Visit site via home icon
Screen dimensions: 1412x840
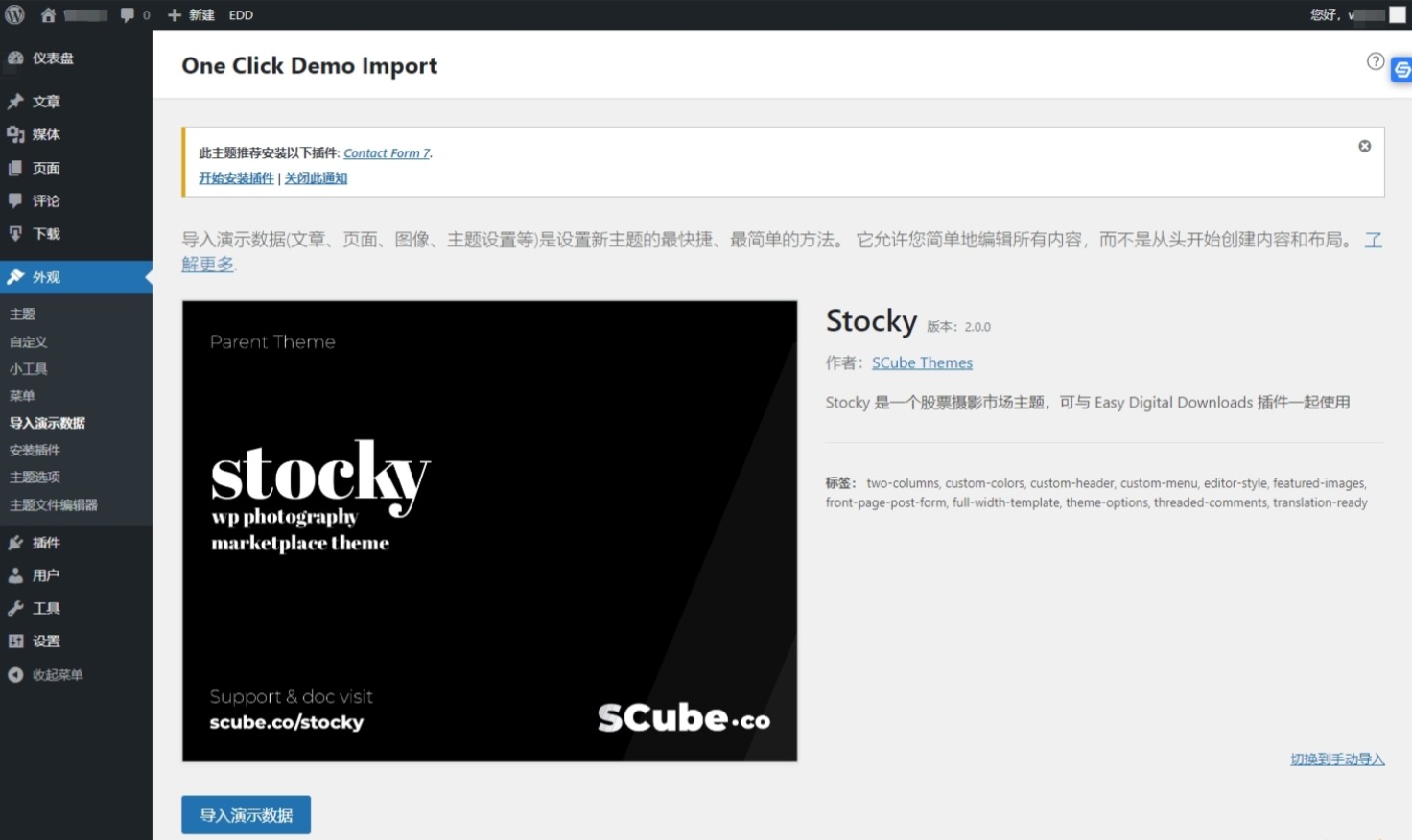coord(48,14)
